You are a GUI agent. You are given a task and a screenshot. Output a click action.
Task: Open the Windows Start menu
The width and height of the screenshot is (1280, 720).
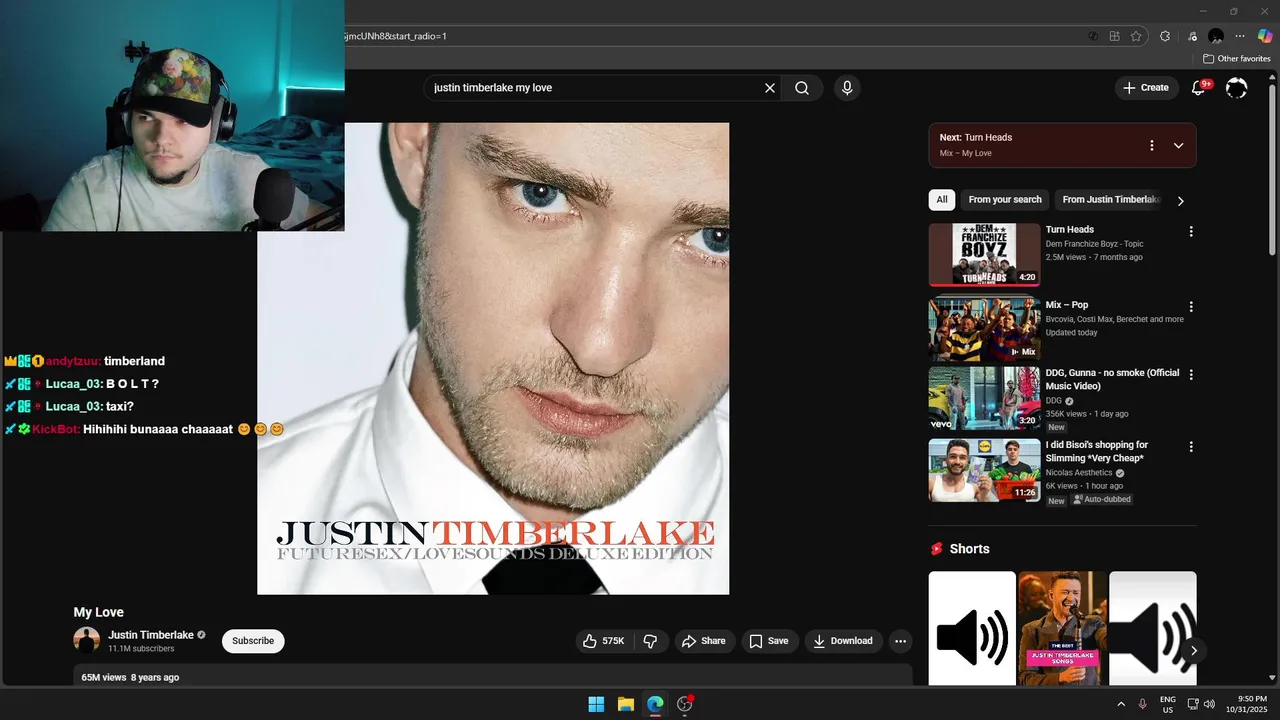click(x=596, y=704)
